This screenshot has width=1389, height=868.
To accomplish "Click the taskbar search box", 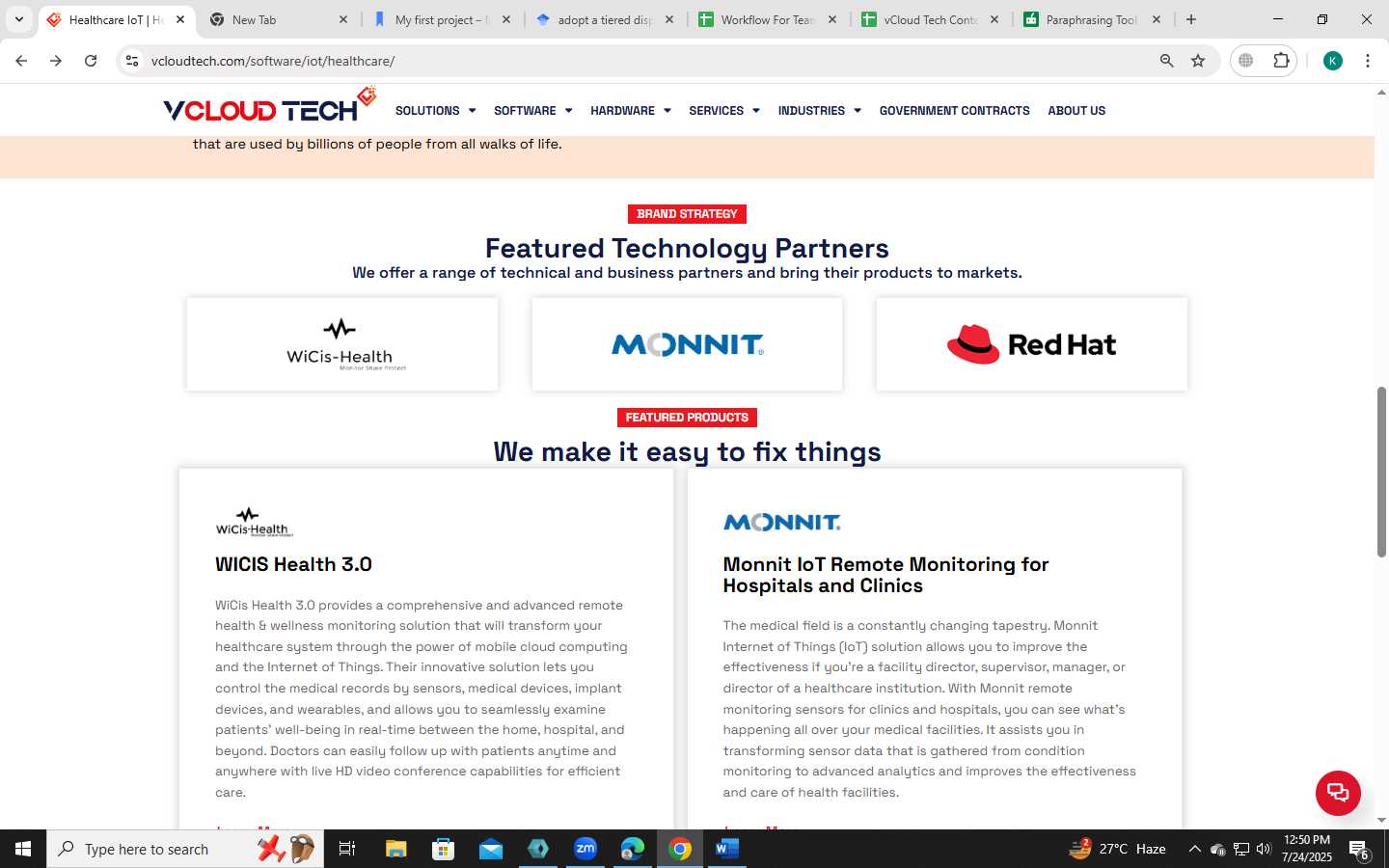I will (x=185, y=849).
